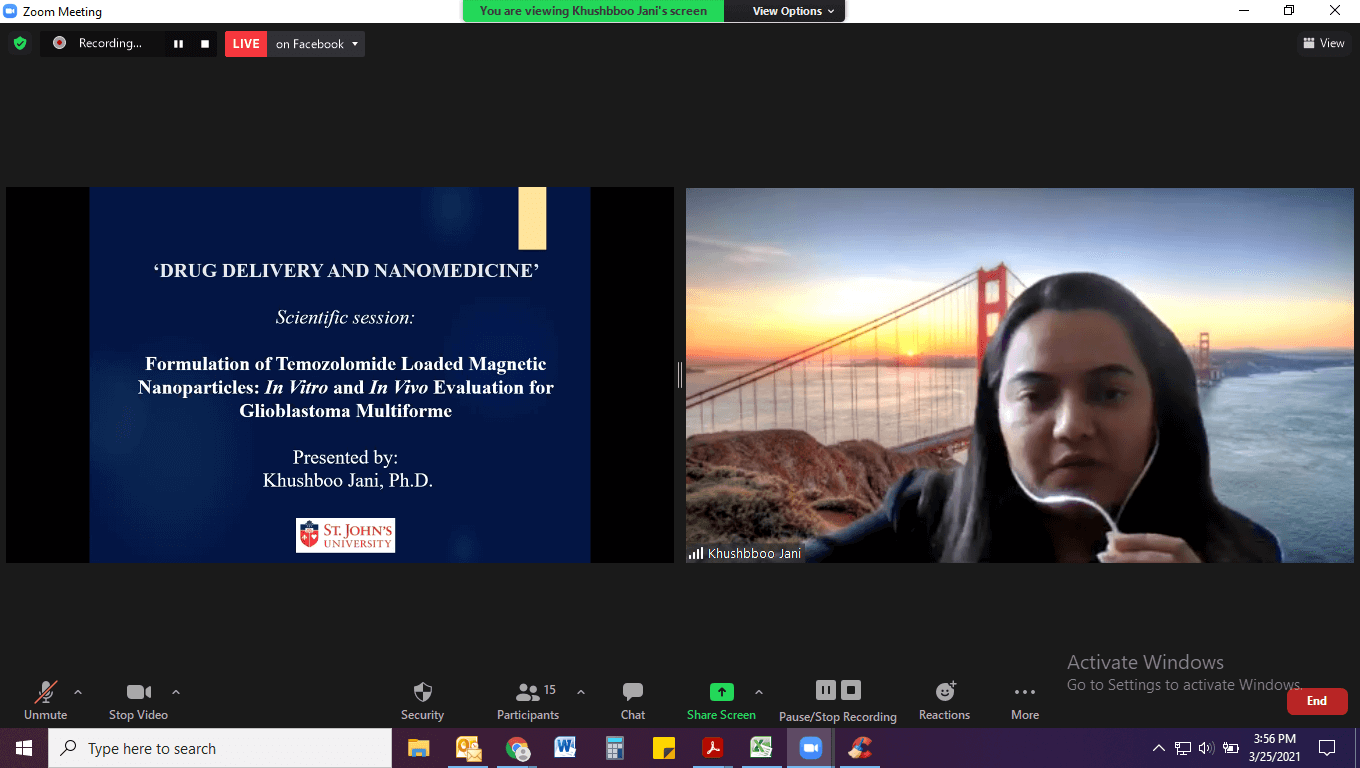Open the More options menu
This screenshot has height=768, width=1360.
coord(1025,701)
